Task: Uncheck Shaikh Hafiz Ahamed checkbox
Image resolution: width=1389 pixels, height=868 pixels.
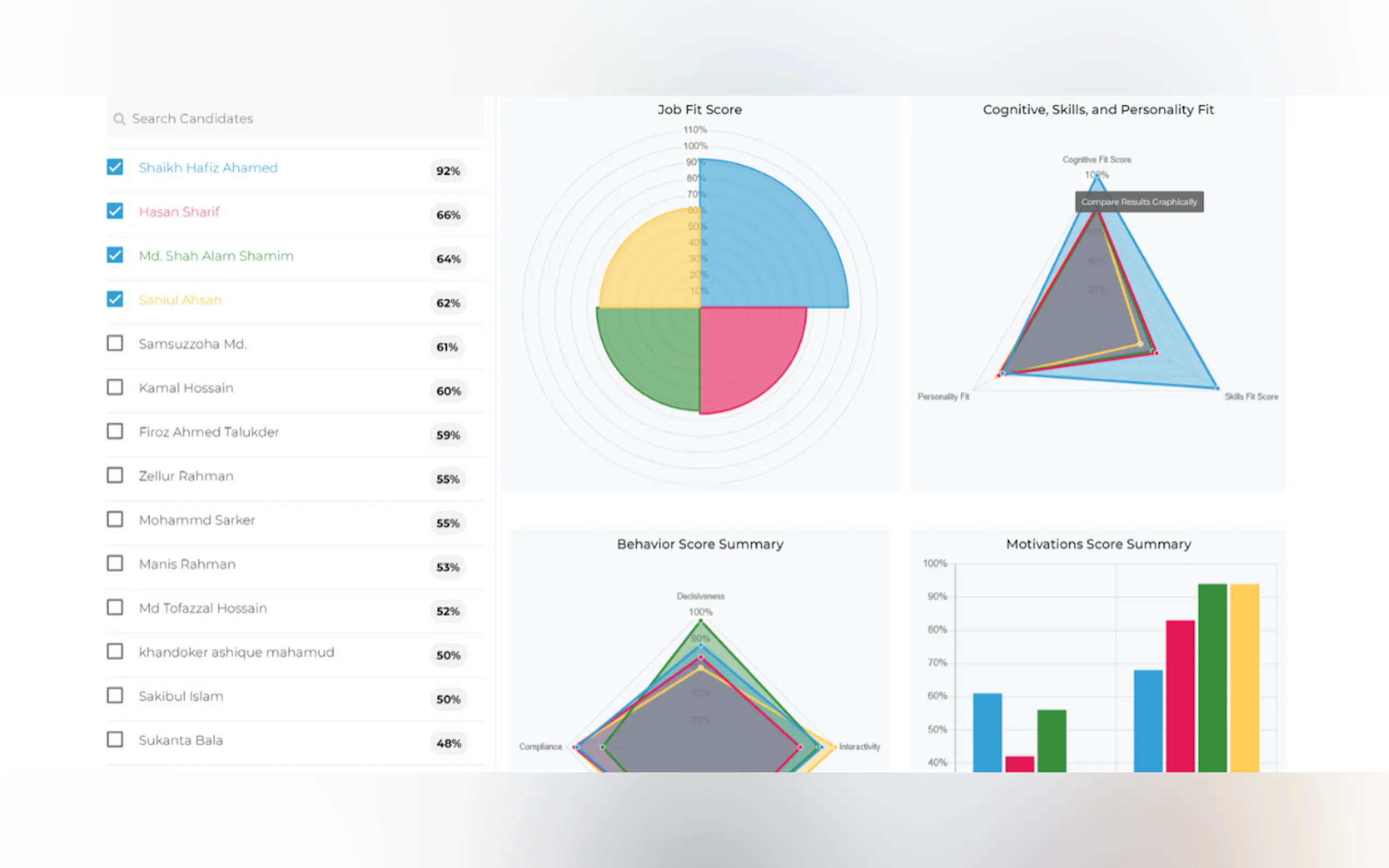Action: [115, 167]
